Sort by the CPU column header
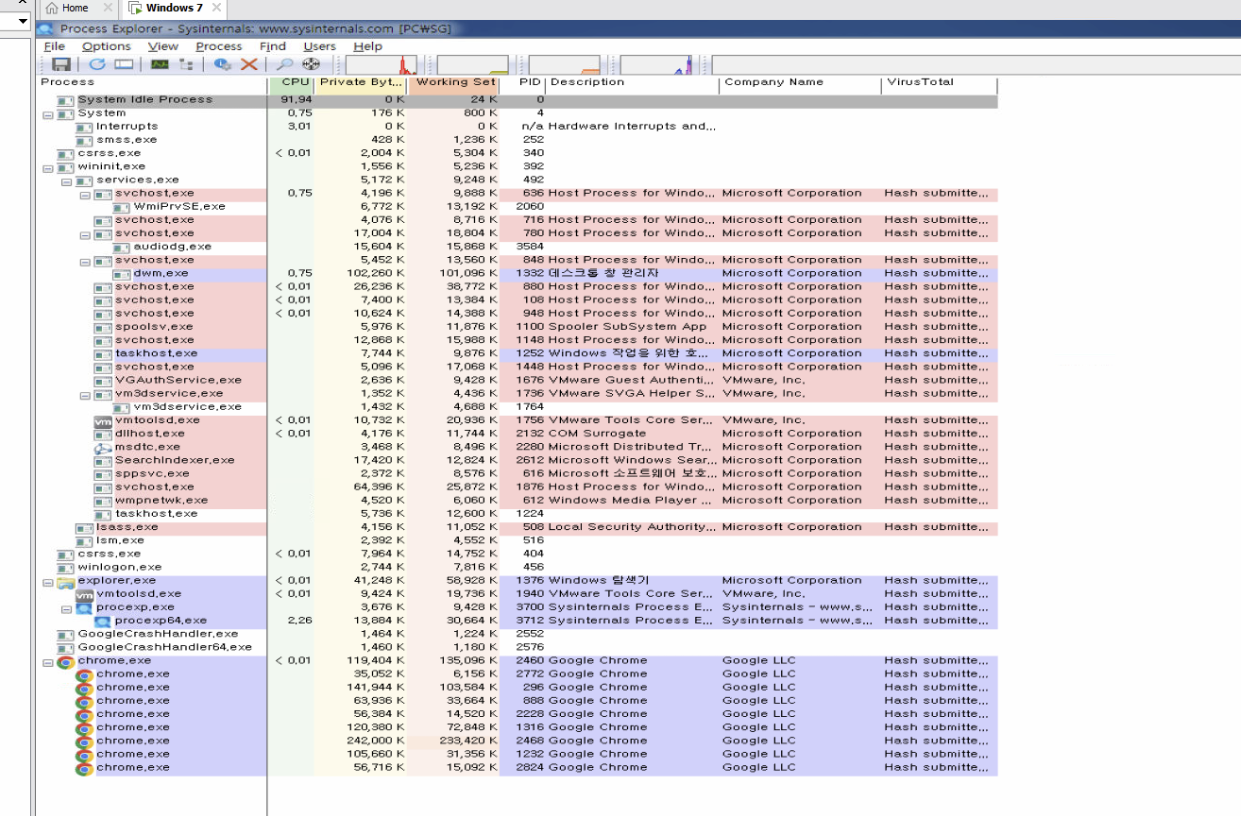1241x816 pixels. coord(291,83)
